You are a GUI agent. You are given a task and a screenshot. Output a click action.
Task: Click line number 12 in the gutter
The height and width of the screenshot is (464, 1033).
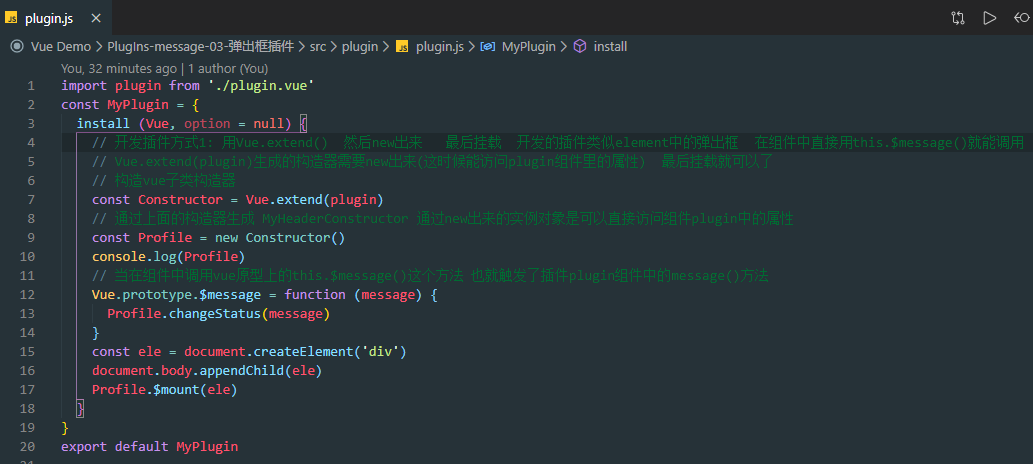coord(28,295)
